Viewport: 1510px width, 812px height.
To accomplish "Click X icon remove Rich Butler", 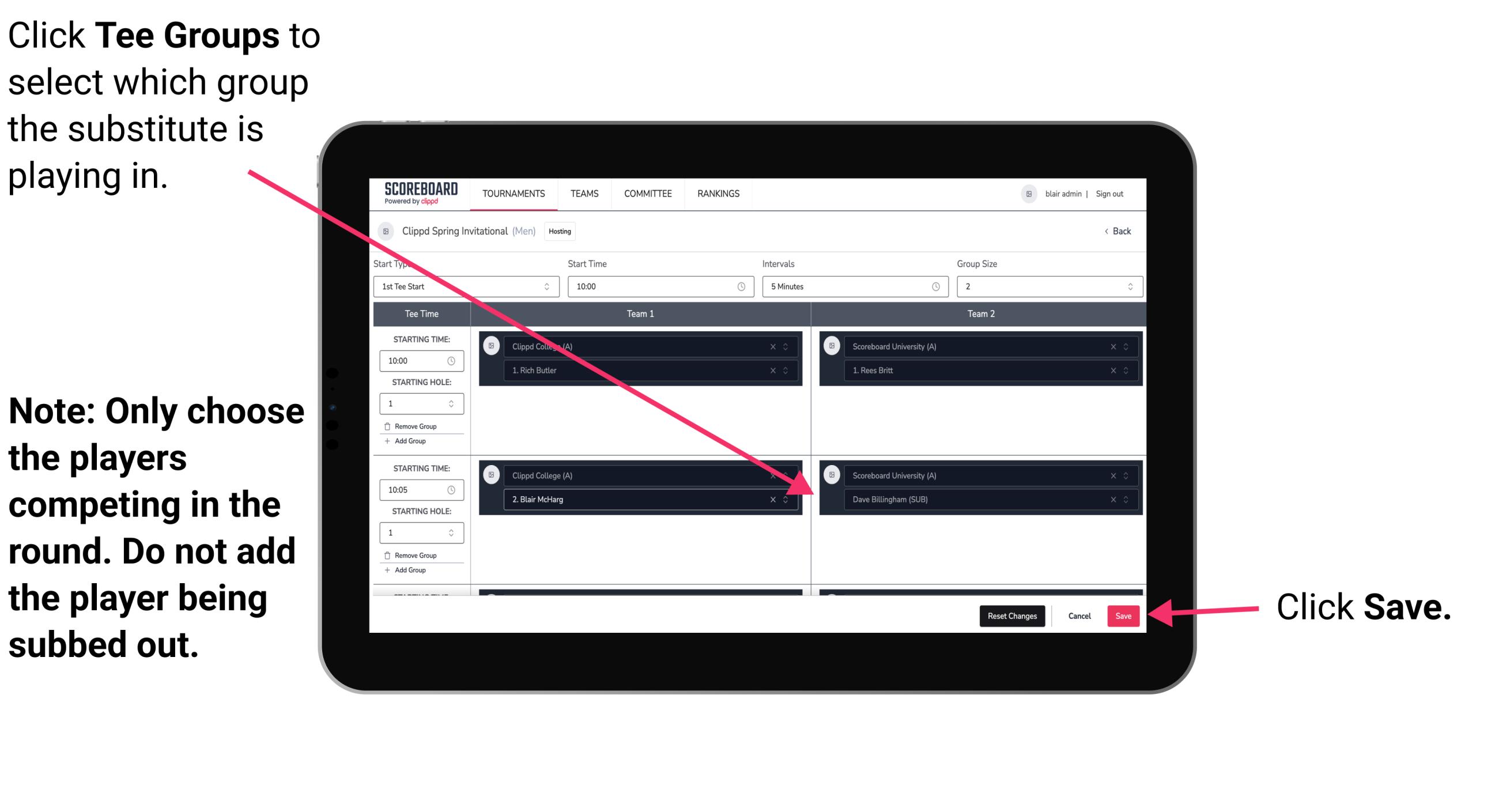I will point(776,370).
